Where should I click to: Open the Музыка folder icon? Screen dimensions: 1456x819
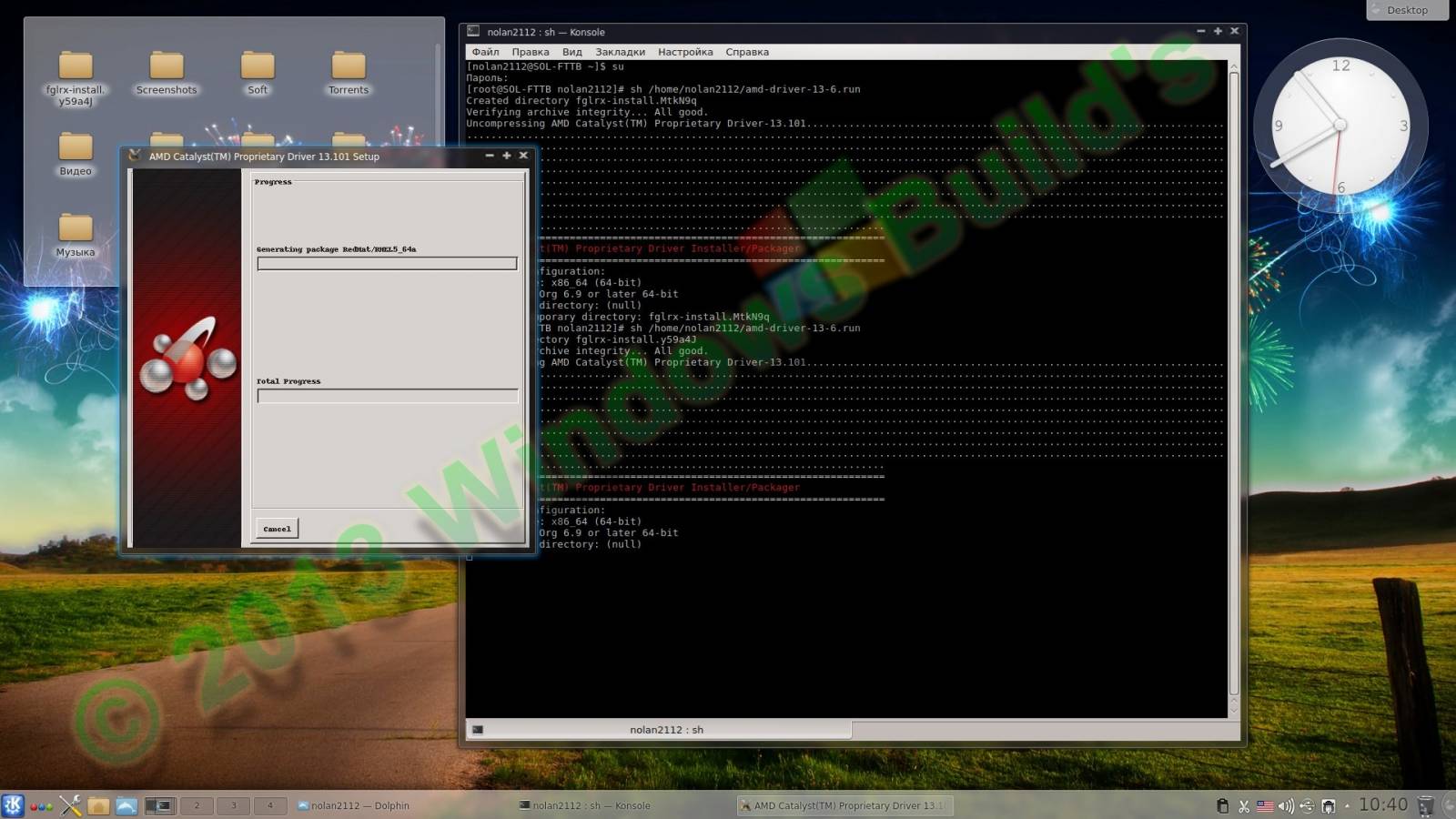pos(76,235)
